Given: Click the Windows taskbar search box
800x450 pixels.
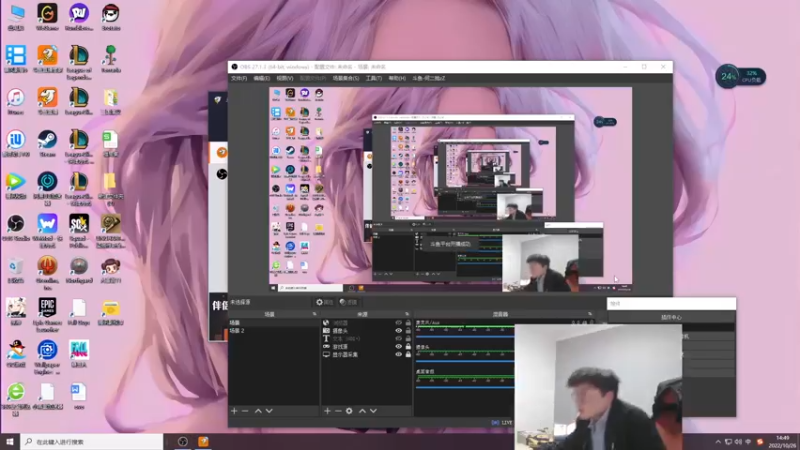Looking at the screenshot, I should (x=92, y=442).
